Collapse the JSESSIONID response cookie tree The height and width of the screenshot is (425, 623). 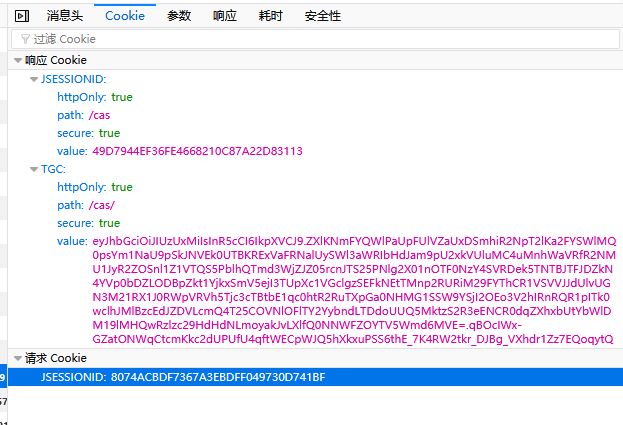34,79
